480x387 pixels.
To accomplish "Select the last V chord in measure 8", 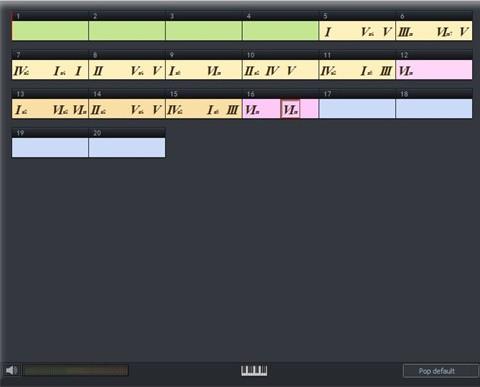I will point(157,71).
